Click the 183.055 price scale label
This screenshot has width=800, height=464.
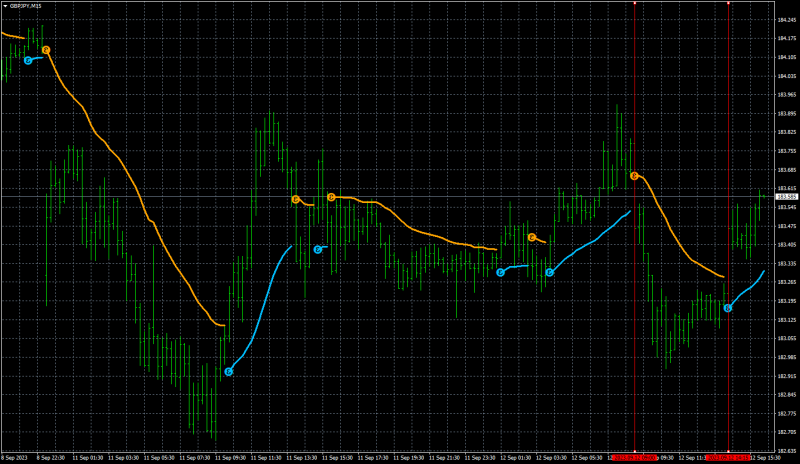click(787, 338)
